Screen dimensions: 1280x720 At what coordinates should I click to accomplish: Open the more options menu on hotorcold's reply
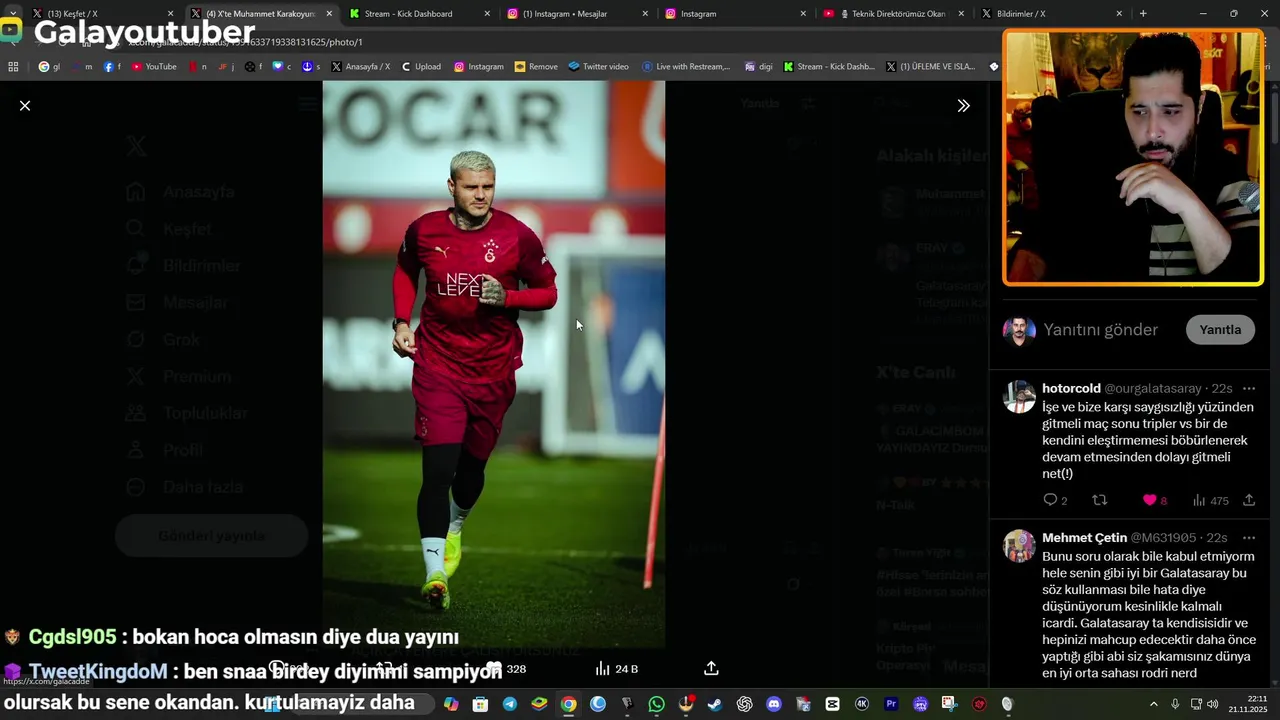coord(1249,388)
